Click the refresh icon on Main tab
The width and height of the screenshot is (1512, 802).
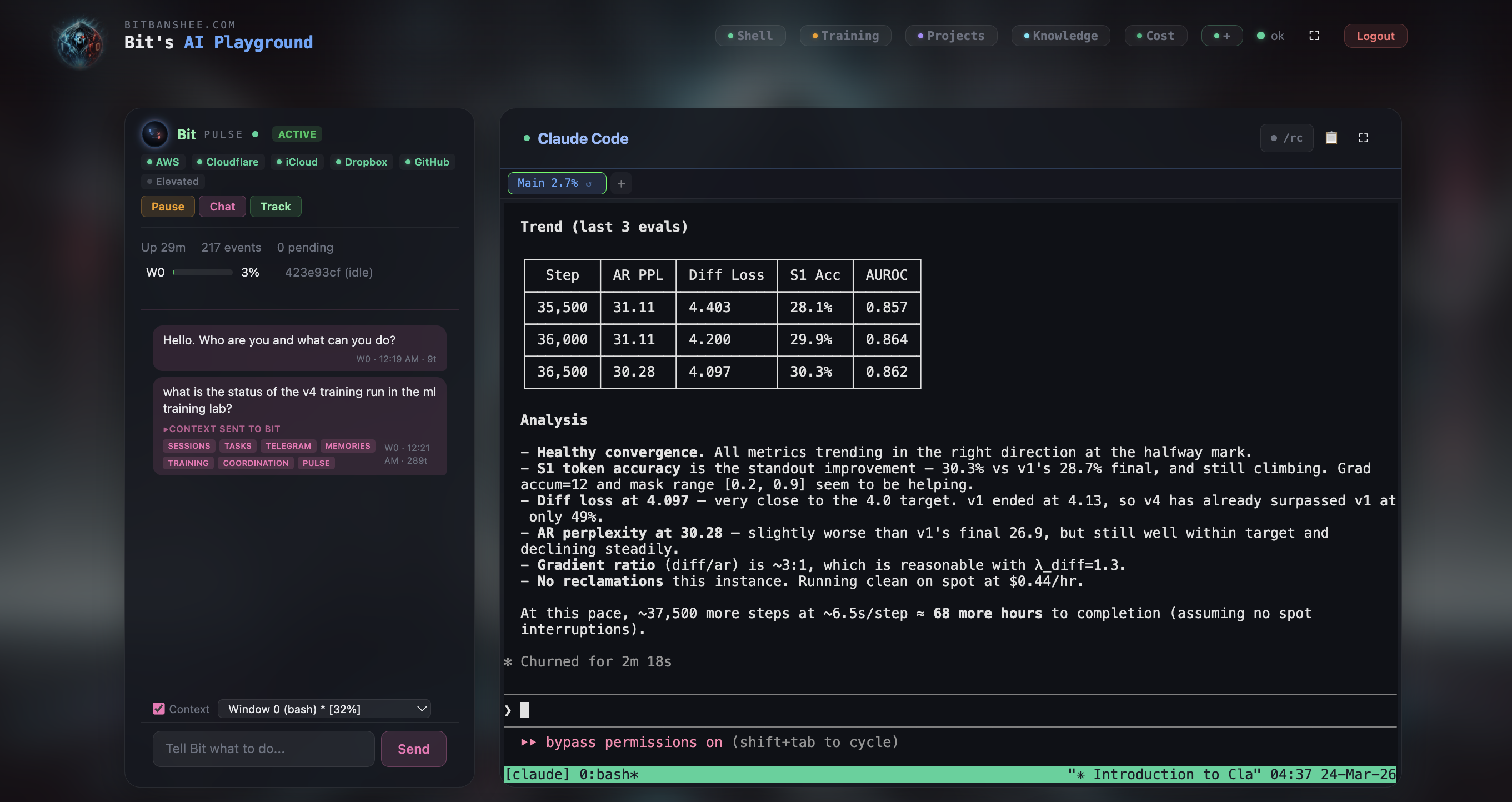pos(589,184)
